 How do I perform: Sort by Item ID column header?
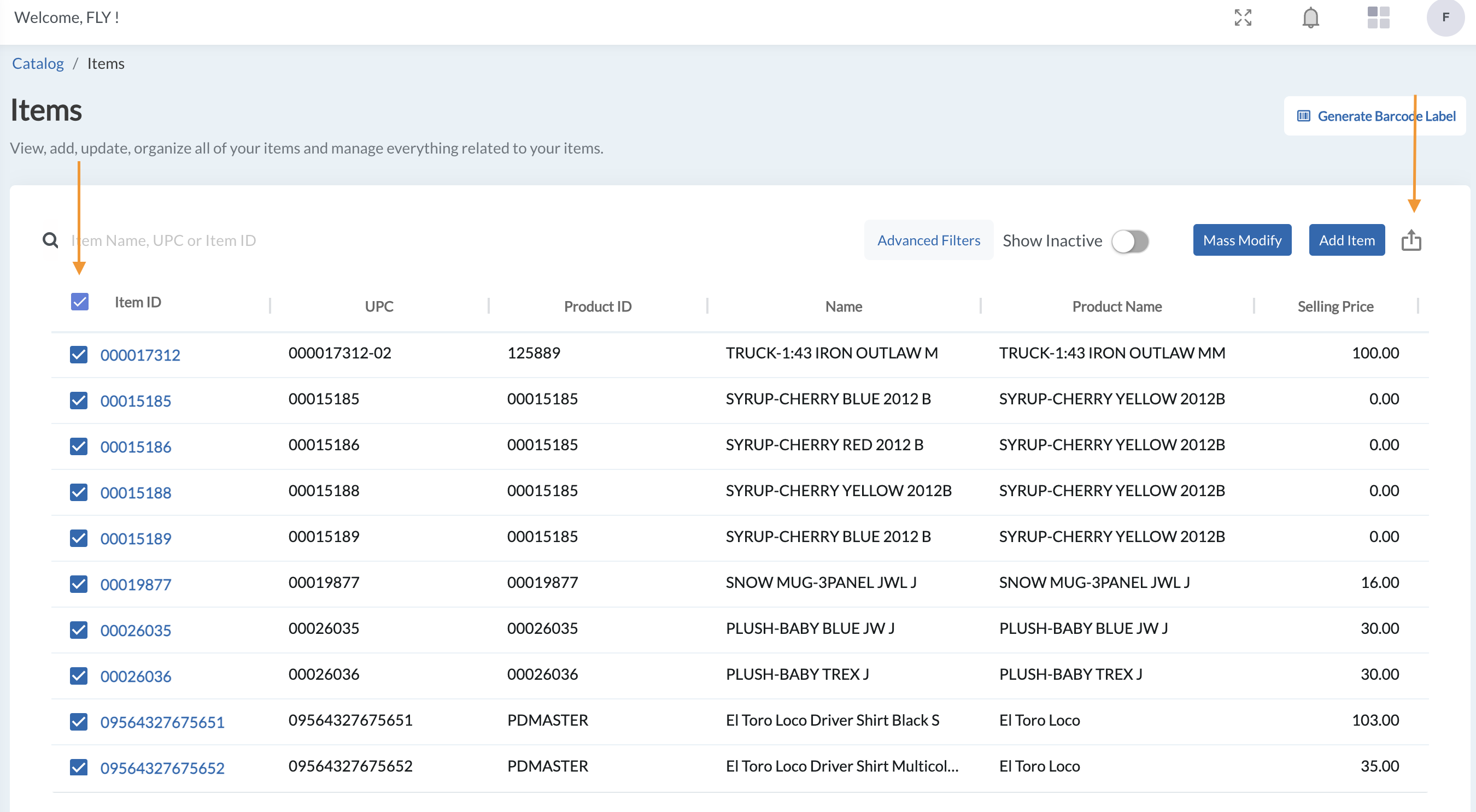click(138, 302)
